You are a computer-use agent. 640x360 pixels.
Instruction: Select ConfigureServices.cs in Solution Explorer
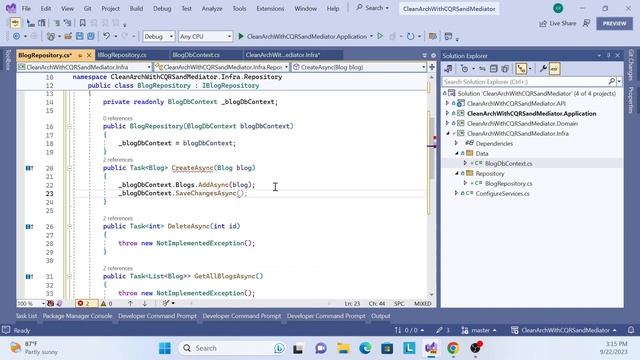coord(502,193)
